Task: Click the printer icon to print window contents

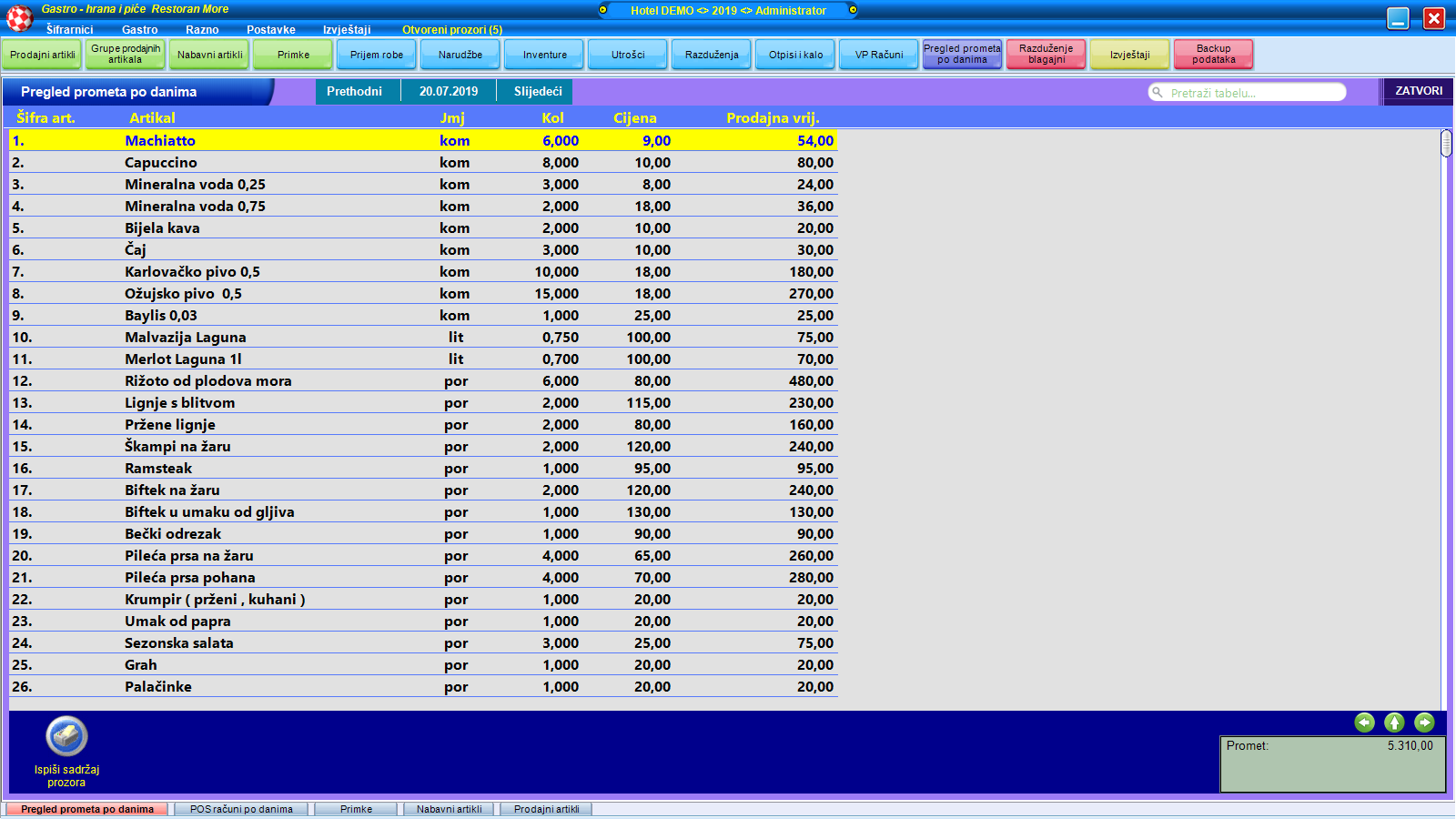Action: (x=66, y=736)
